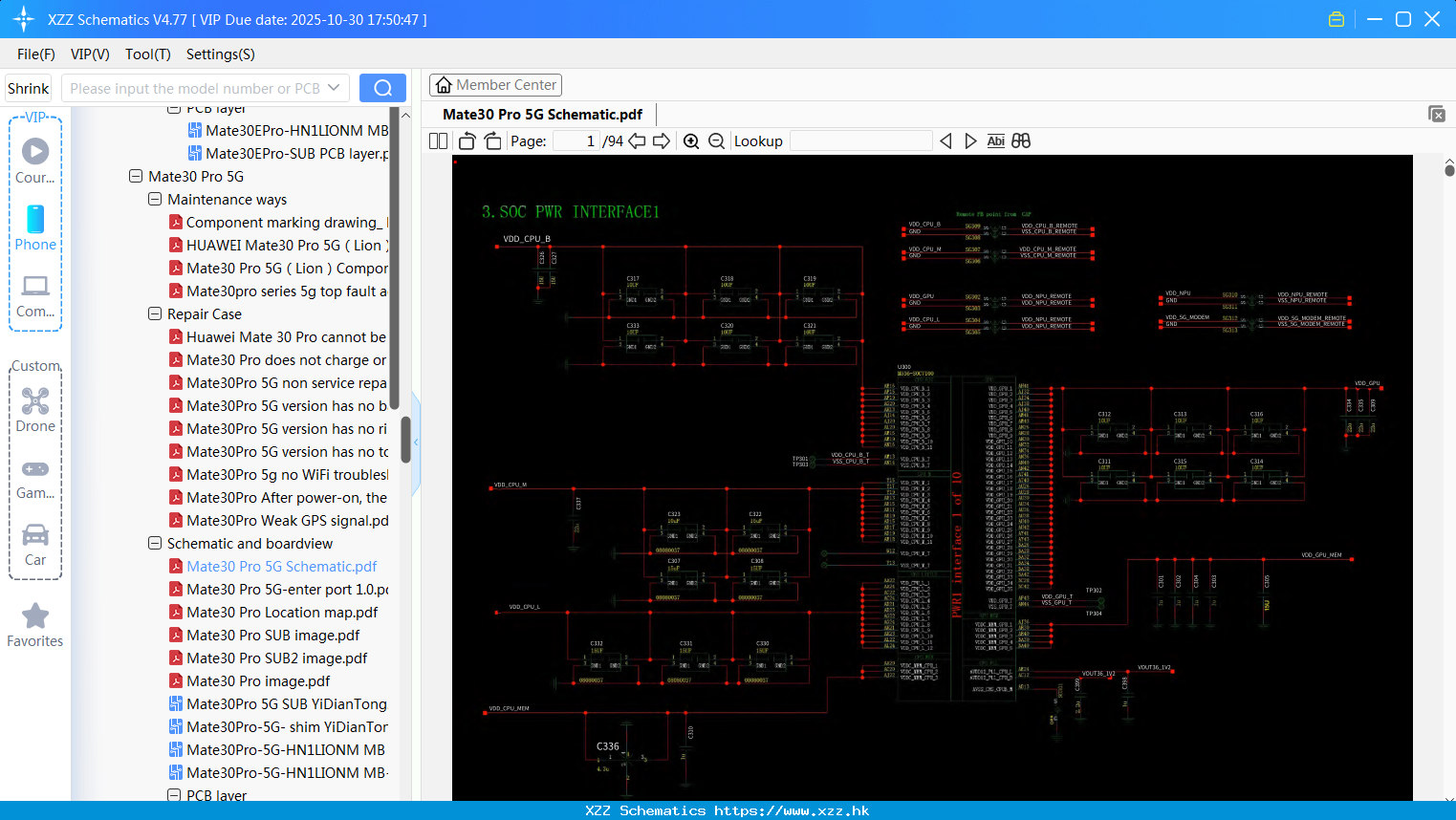
Task: Open the File(F) menu
Action: (x=36, y=54)
